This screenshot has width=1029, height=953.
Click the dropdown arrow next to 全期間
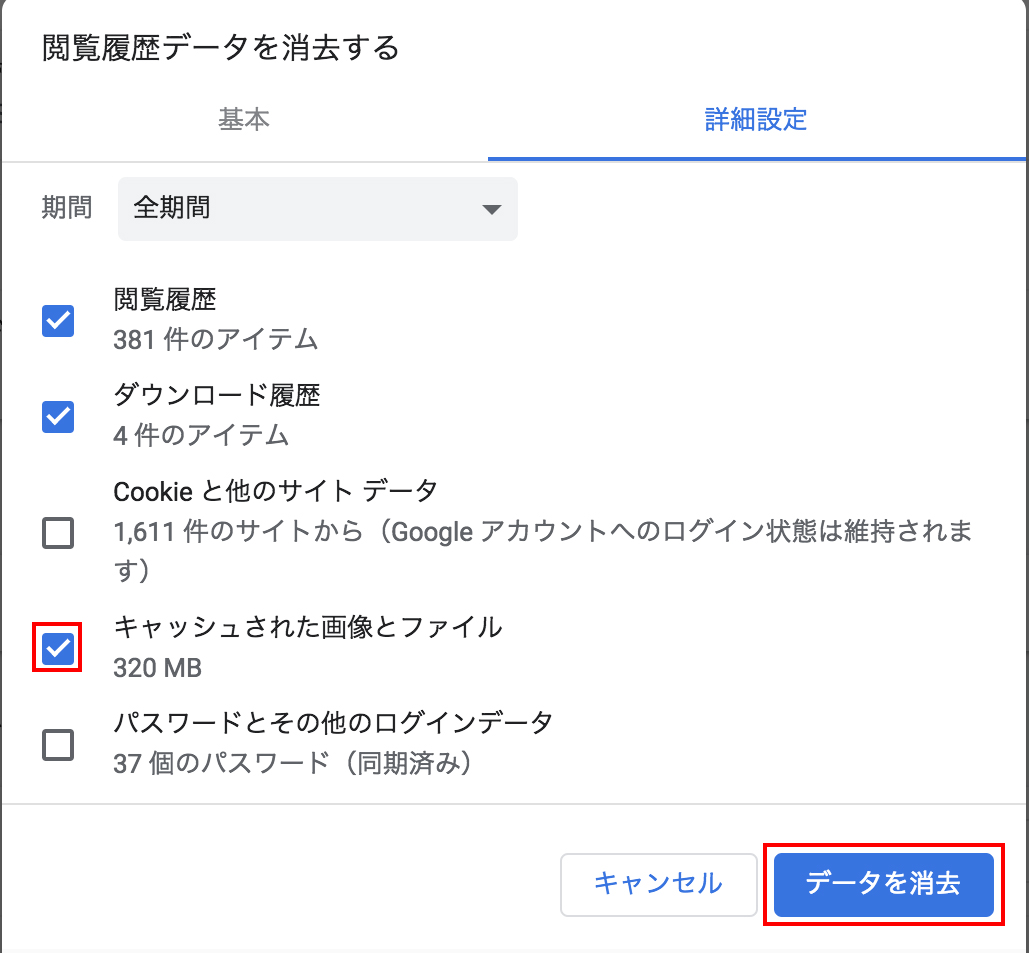pos(491,209)
